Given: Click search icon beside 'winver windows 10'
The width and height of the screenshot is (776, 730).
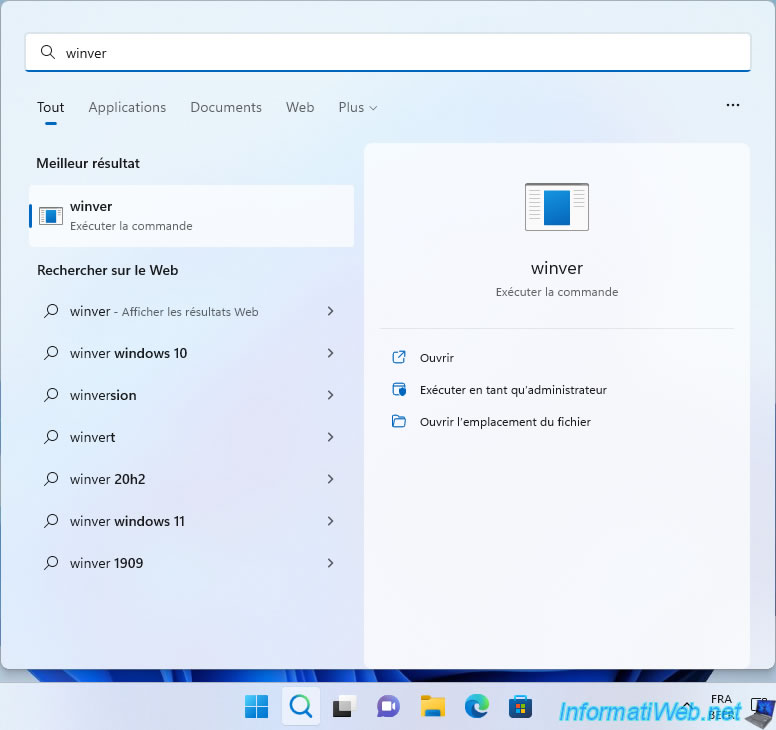Looking at the screenshot, I should click(x=51, y=353).
